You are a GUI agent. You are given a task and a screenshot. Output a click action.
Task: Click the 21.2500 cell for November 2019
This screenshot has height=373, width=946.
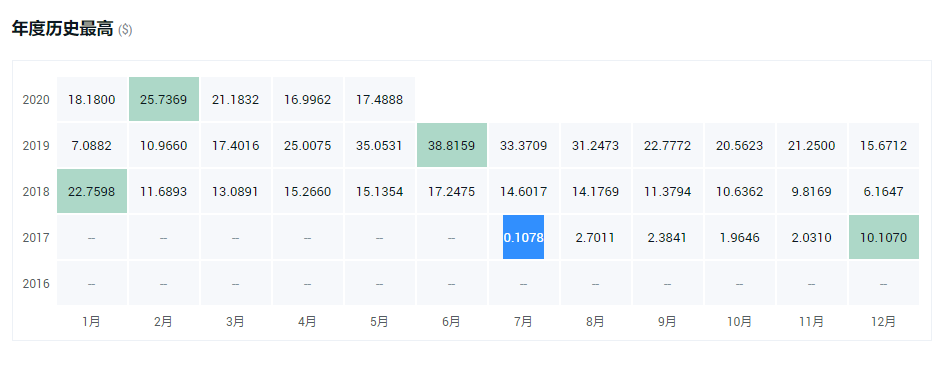811,145
